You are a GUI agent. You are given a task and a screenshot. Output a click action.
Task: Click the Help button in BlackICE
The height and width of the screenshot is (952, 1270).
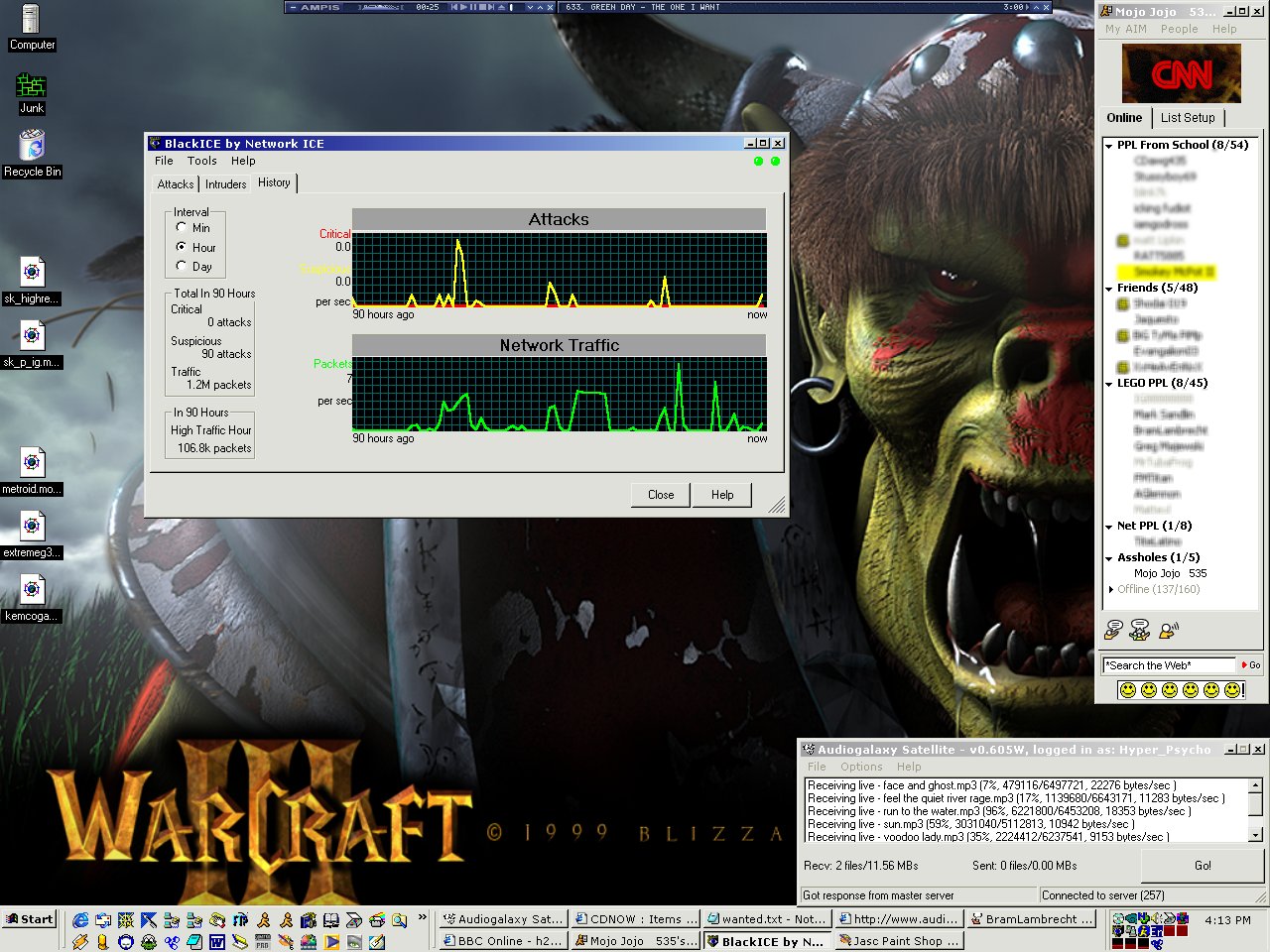click(721, 495)
